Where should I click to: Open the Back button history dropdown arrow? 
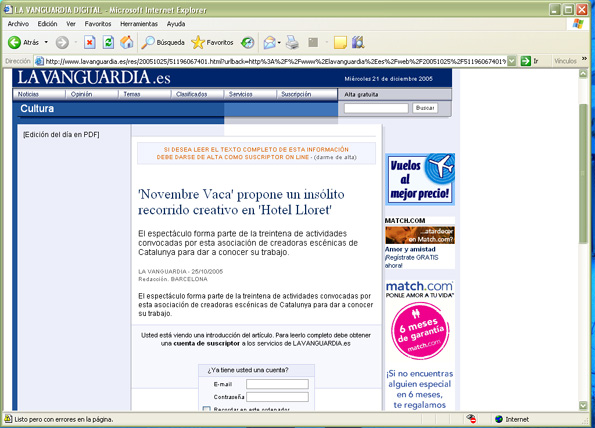click(46, 42)
